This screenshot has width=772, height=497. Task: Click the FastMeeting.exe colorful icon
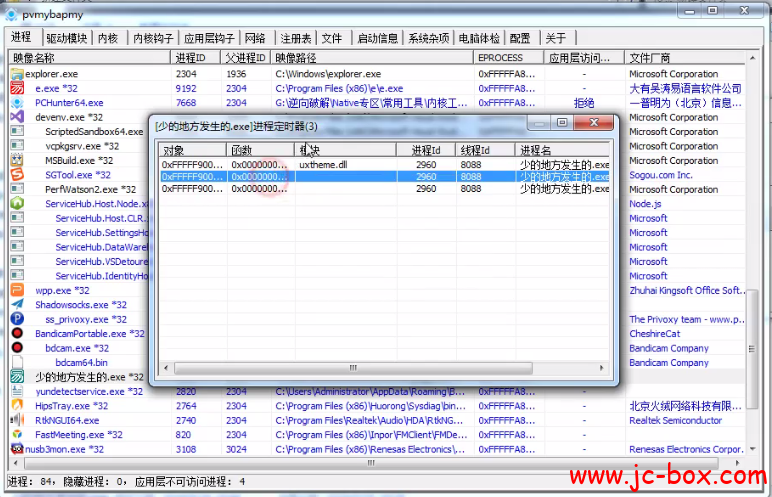(17, 434)
